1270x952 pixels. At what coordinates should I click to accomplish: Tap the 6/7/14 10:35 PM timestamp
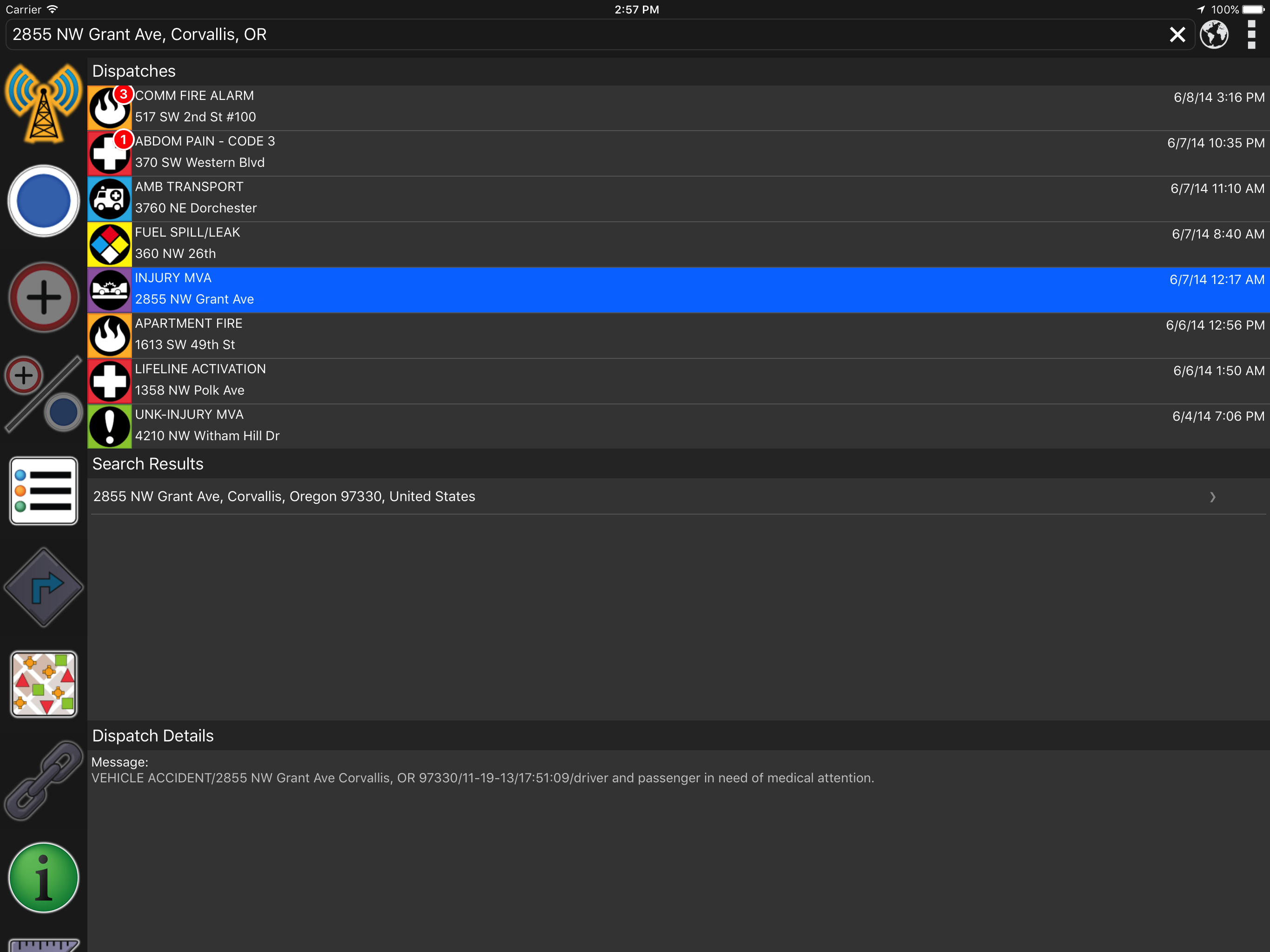coord(1216,143)
